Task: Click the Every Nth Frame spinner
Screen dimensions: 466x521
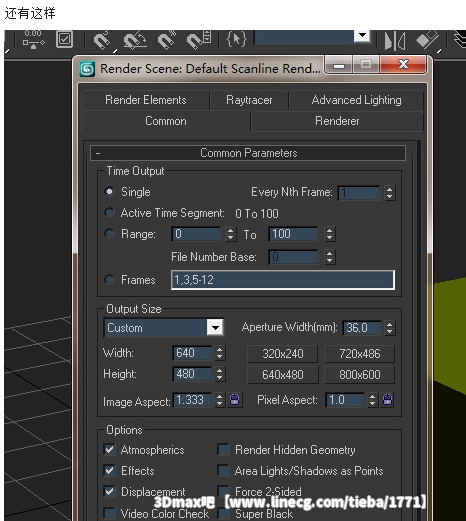Action: [389, 193]
